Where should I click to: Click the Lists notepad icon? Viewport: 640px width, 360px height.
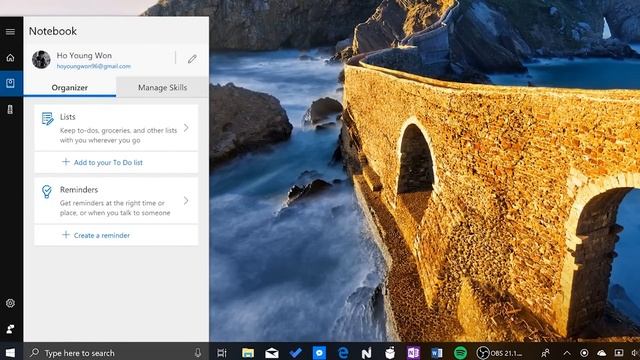47,118
